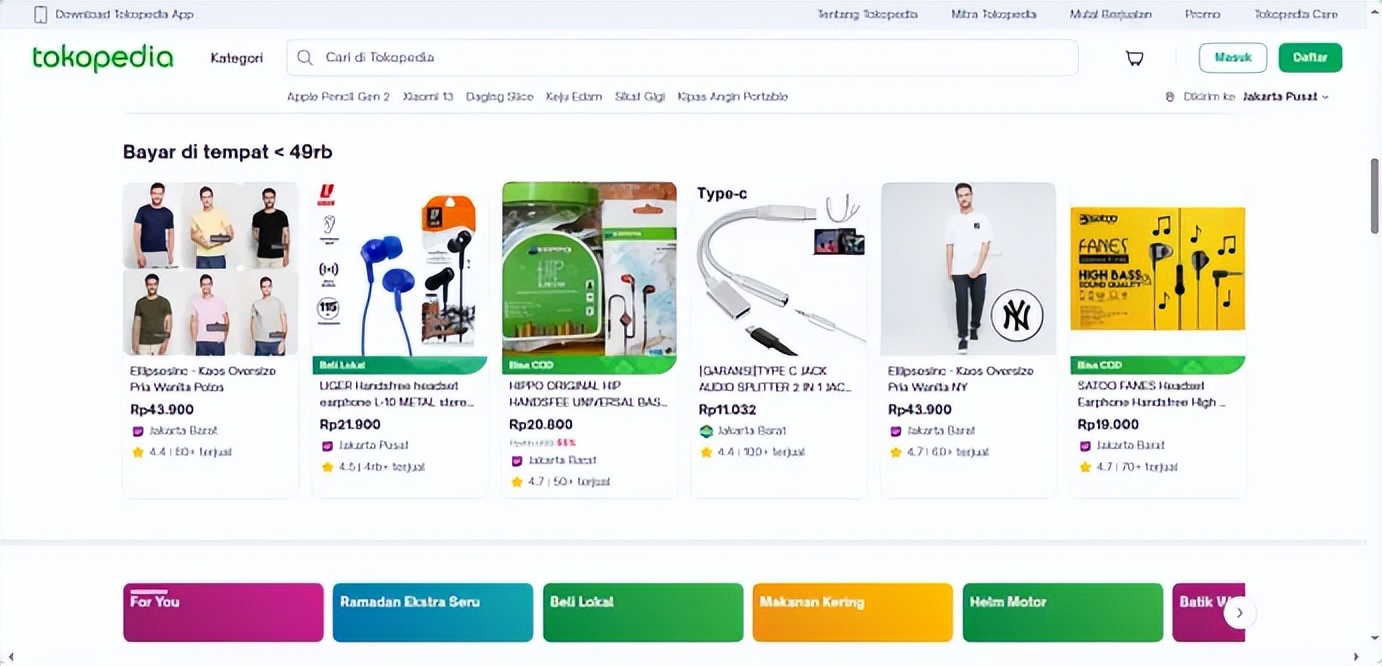Click the search magnifier icon

point(305,58)
